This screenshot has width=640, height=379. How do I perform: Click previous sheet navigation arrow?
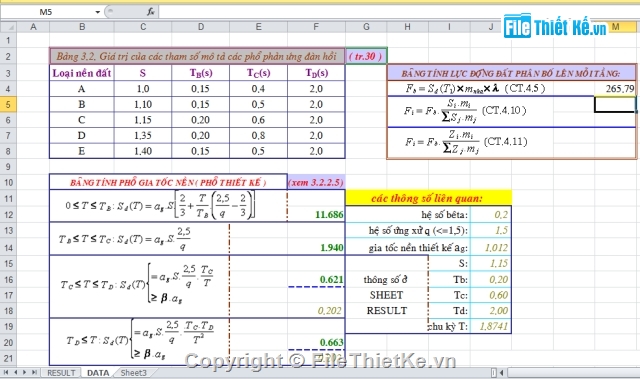point(16,372)
